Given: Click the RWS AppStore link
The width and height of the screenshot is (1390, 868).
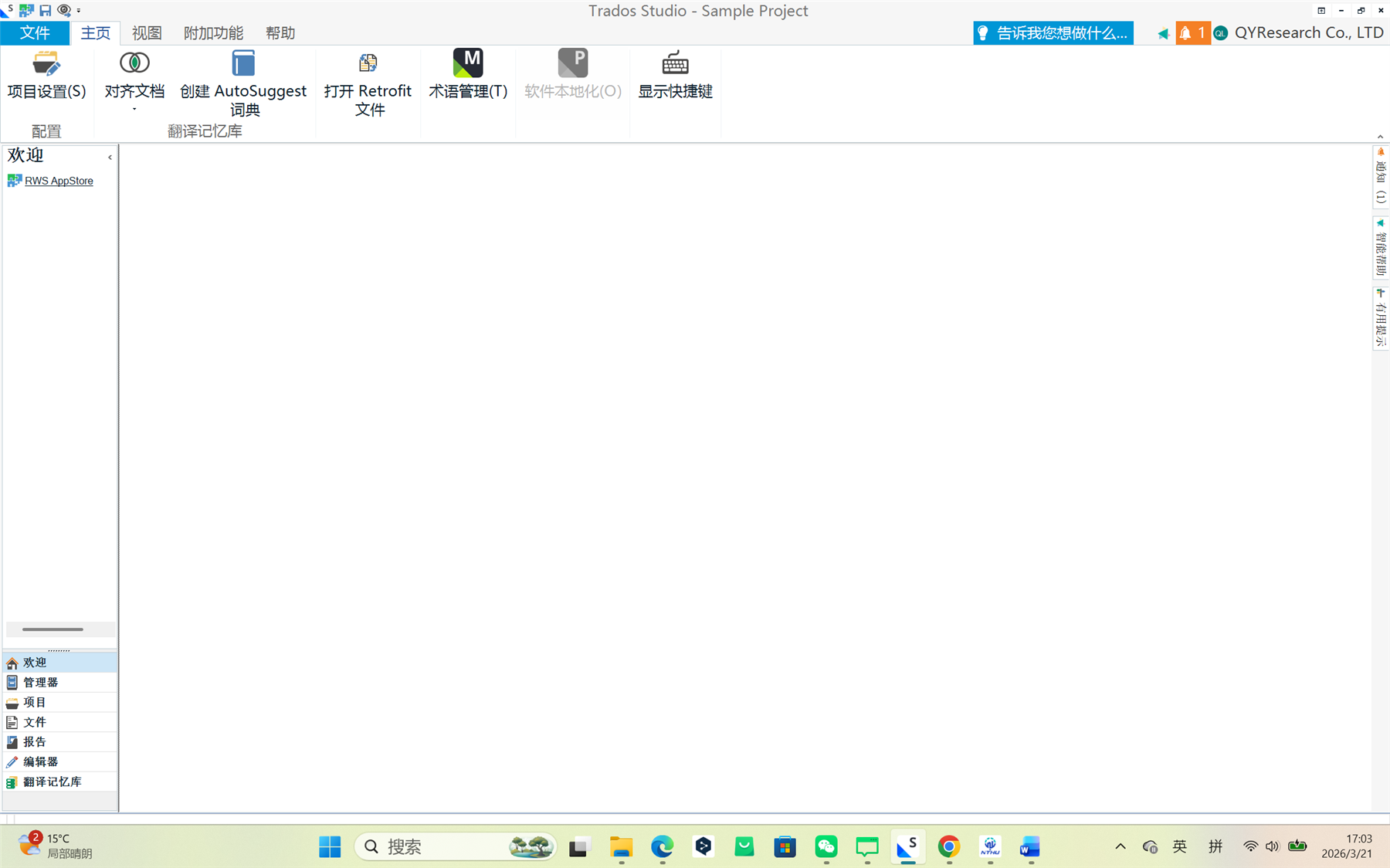Looking at the screenshot, I should click(x=59, y=180).
